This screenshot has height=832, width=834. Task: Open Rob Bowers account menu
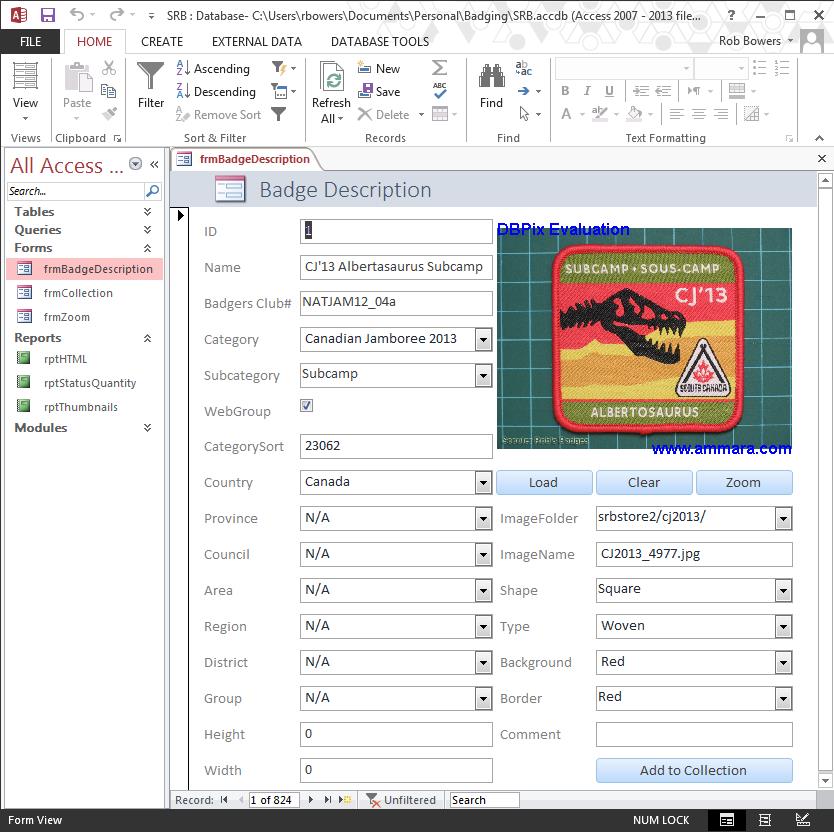pyautogui.click(x=755, y=41)
